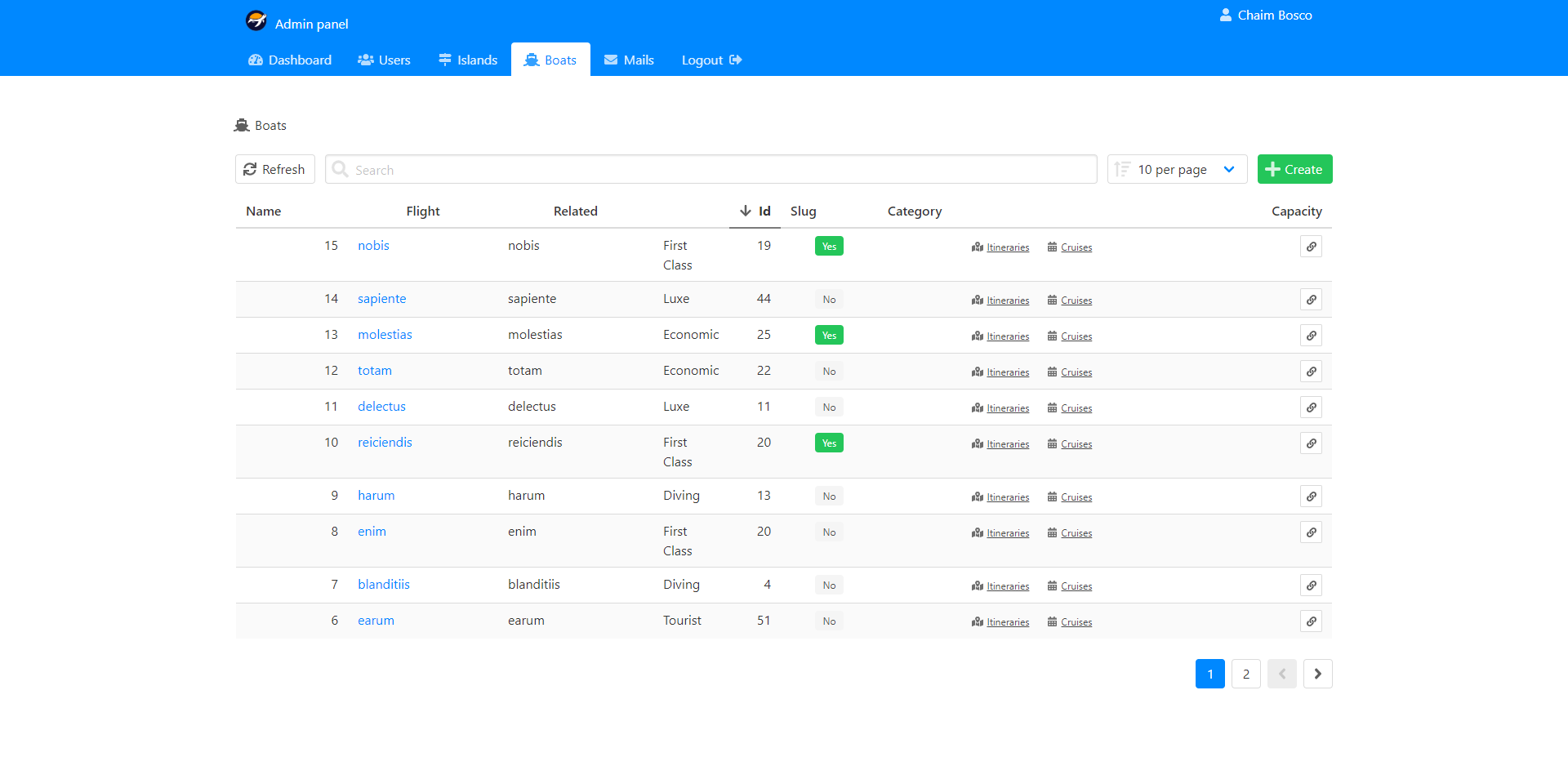
Task: Expand the next page chevron in pagination
Action: pyautogui.click(x=1317, y=674)
